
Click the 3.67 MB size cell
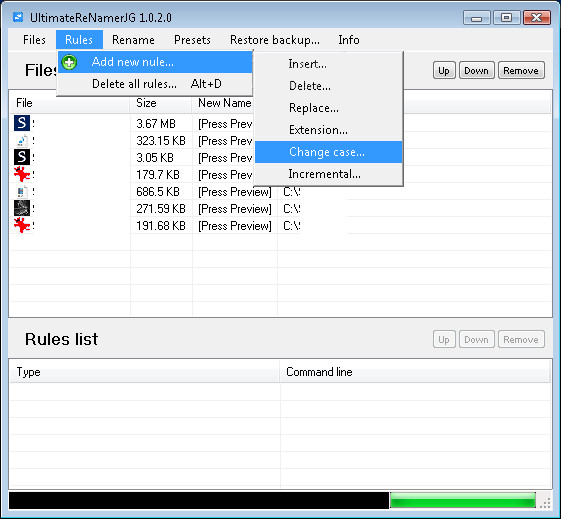click(156, 124)
